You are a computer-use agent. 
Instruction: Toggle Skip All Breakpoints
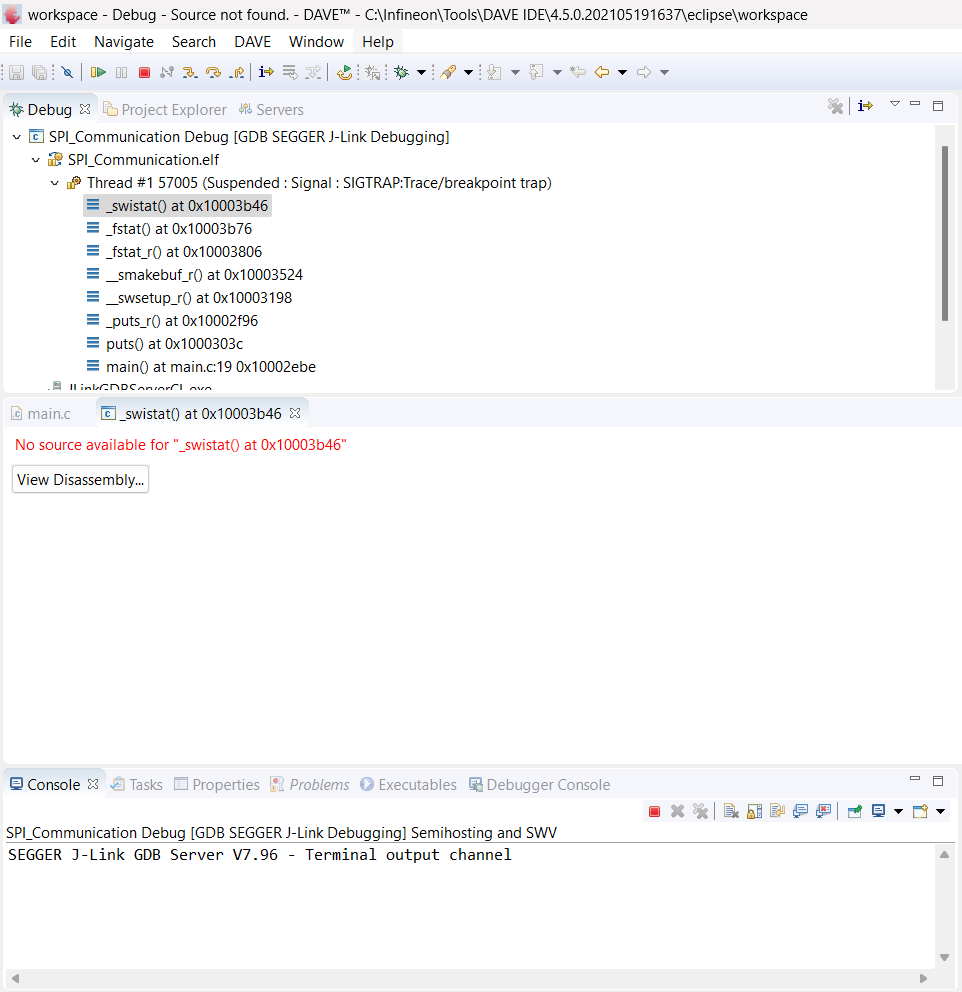point(67,71)
